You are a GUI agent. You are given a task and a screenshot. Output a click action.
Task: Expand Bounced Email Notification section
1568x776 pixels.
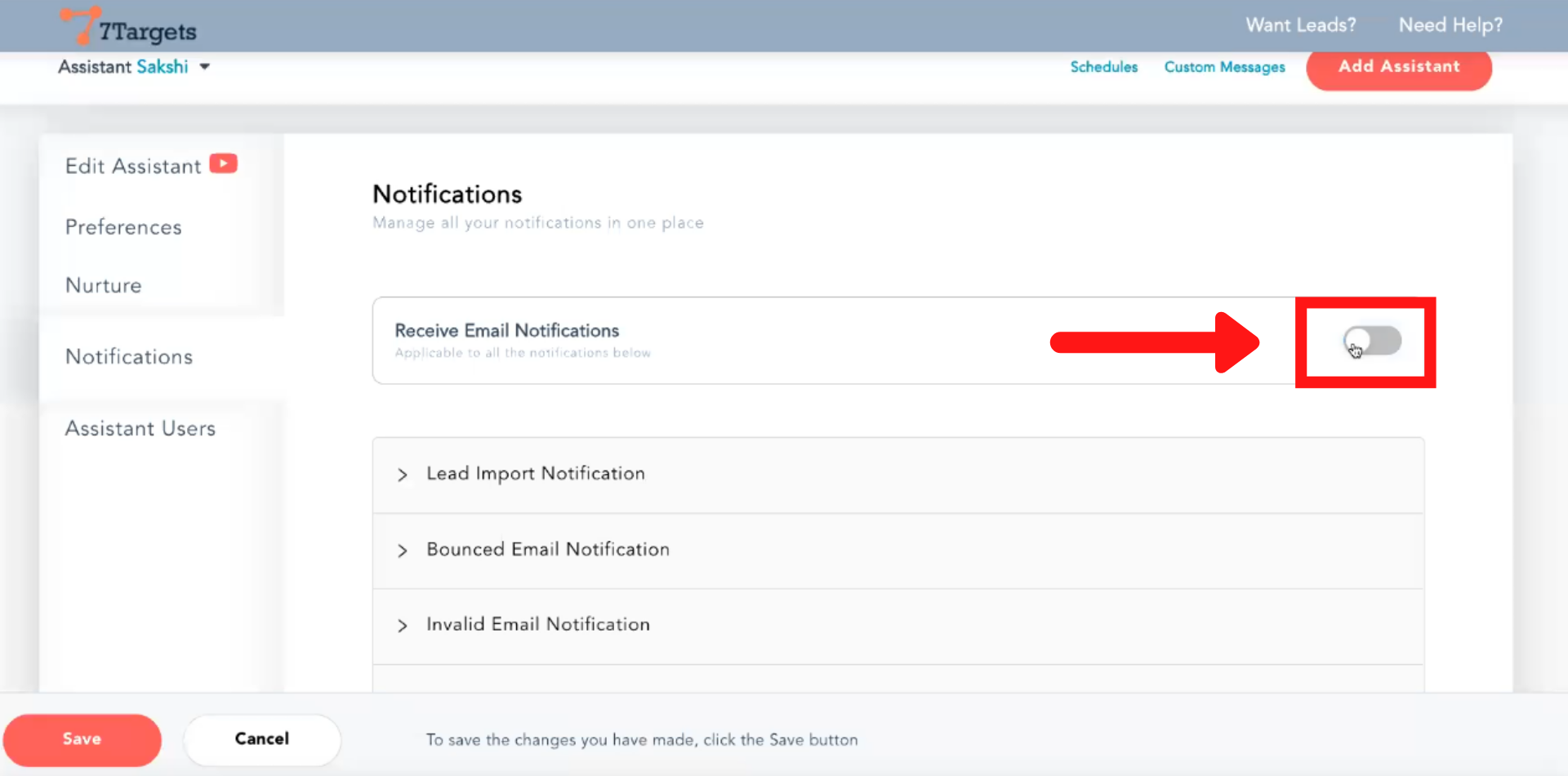(x=547, y=550)
